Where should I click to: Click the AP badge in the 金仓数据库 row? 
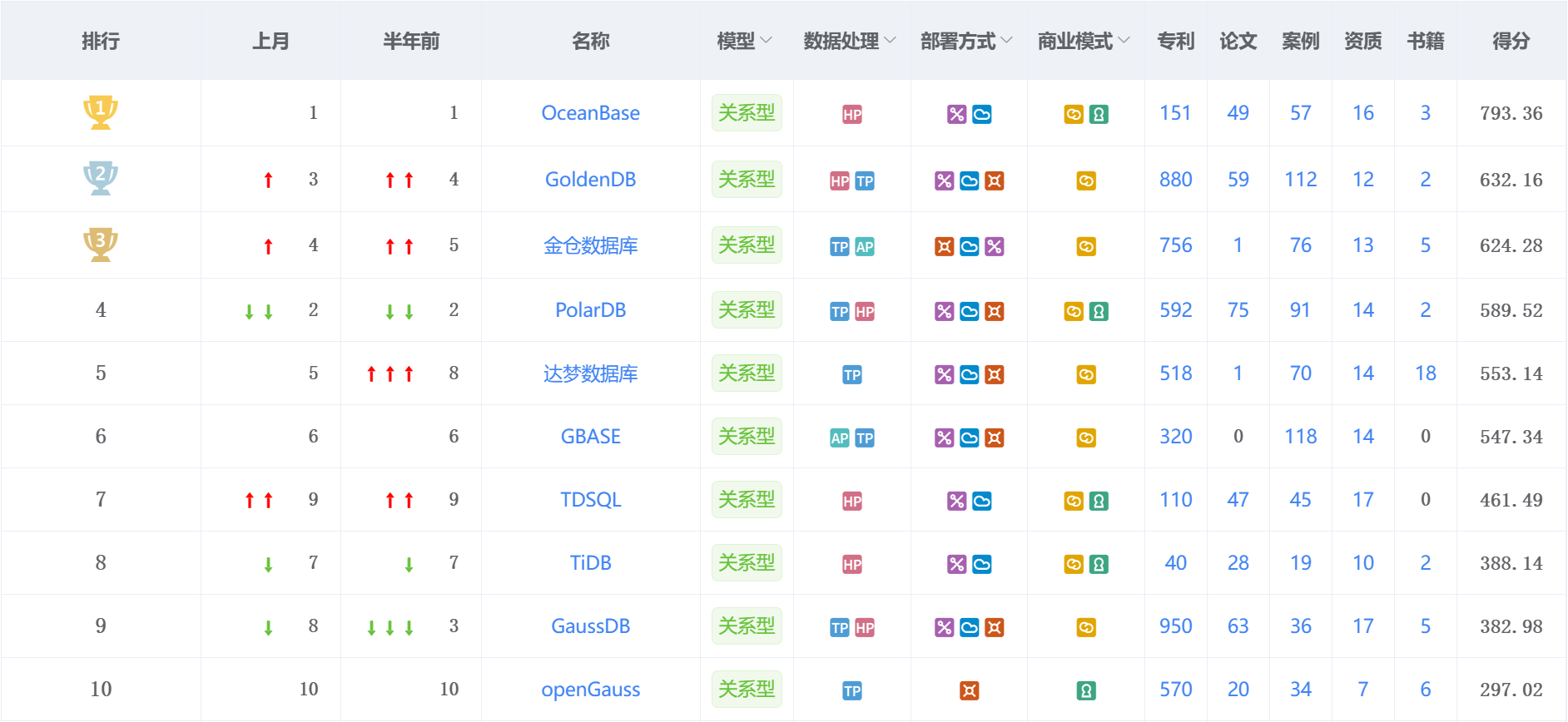(865, 247)
